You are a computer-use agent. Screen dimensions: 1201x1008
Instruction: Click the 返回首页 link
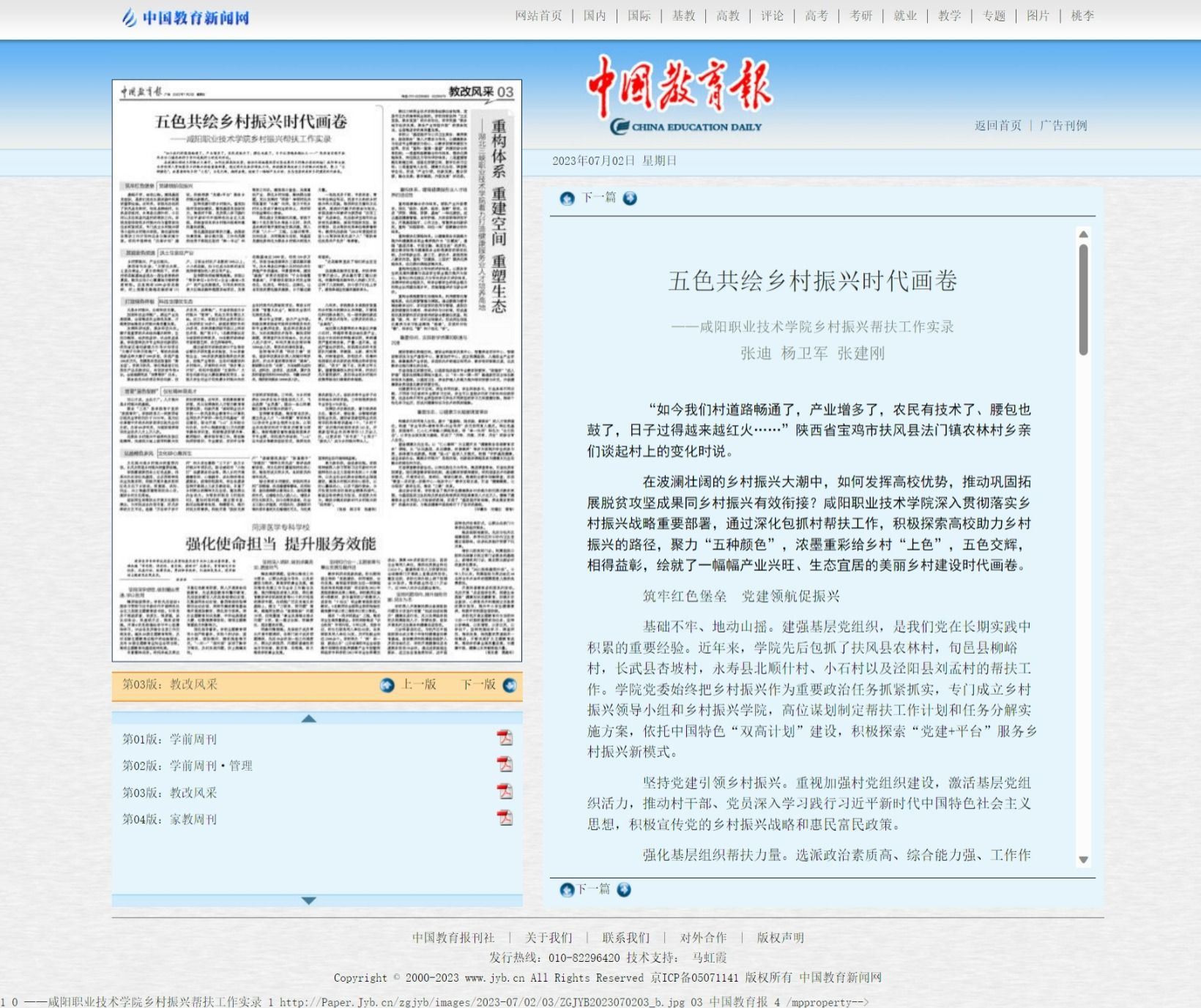tap(997, 126)
